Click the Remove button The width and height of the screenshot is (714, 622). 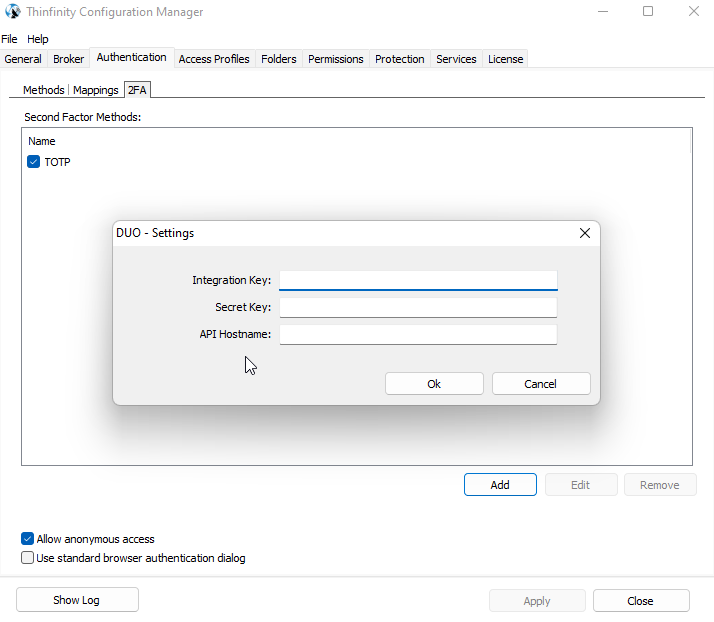(660, 484)
